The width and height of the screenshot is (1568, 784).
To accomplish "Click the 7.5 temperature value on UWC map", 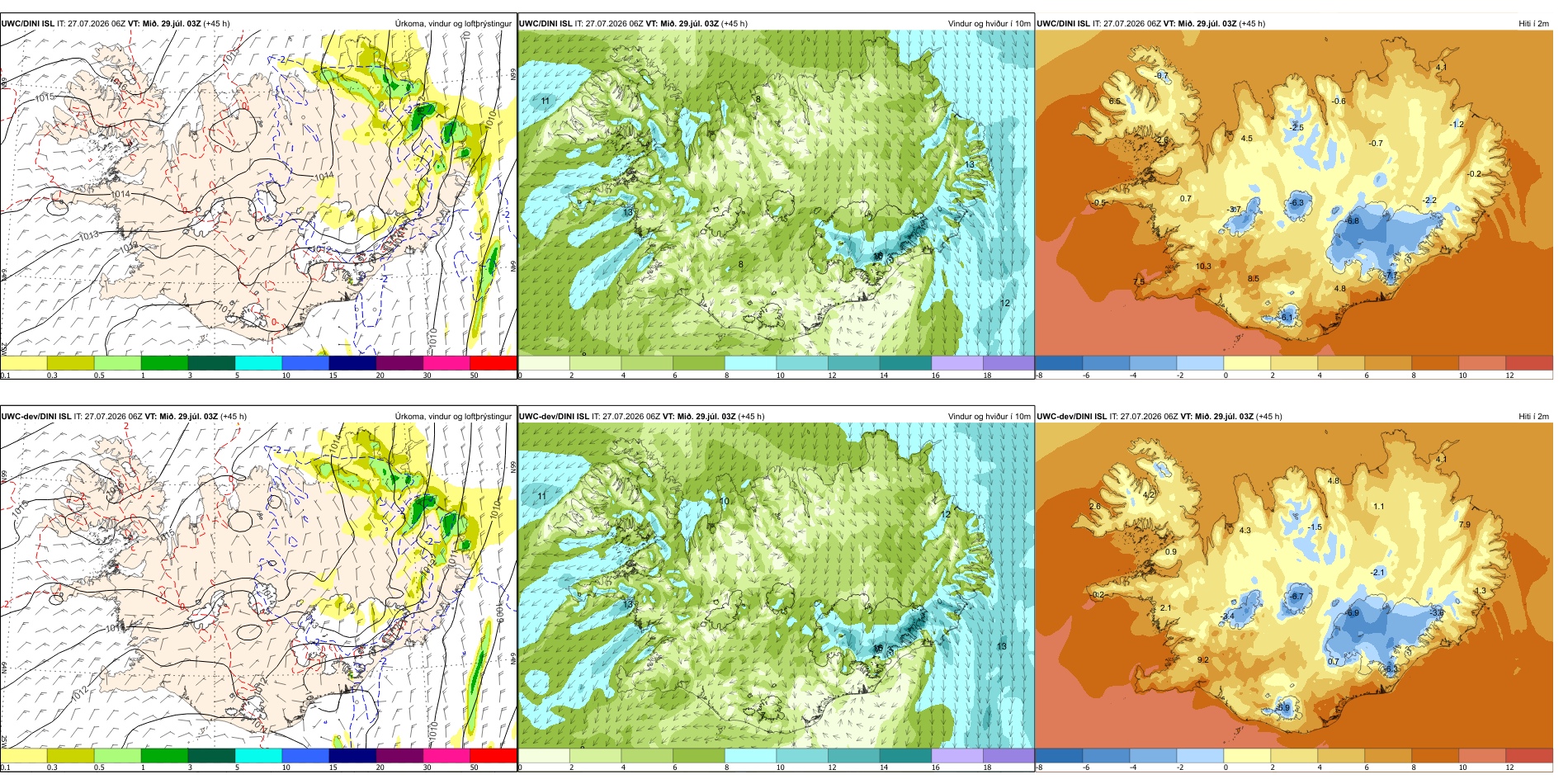I will click(1139, 281).
